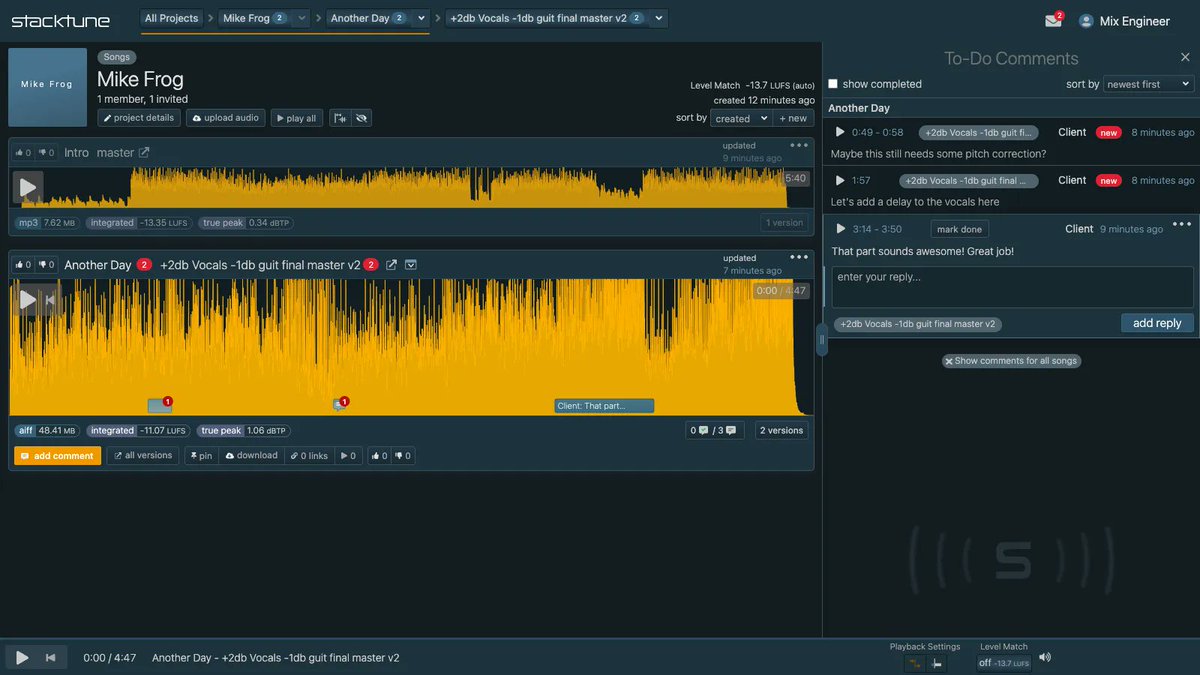Open the messages inbox icon

click(1052, 19)
